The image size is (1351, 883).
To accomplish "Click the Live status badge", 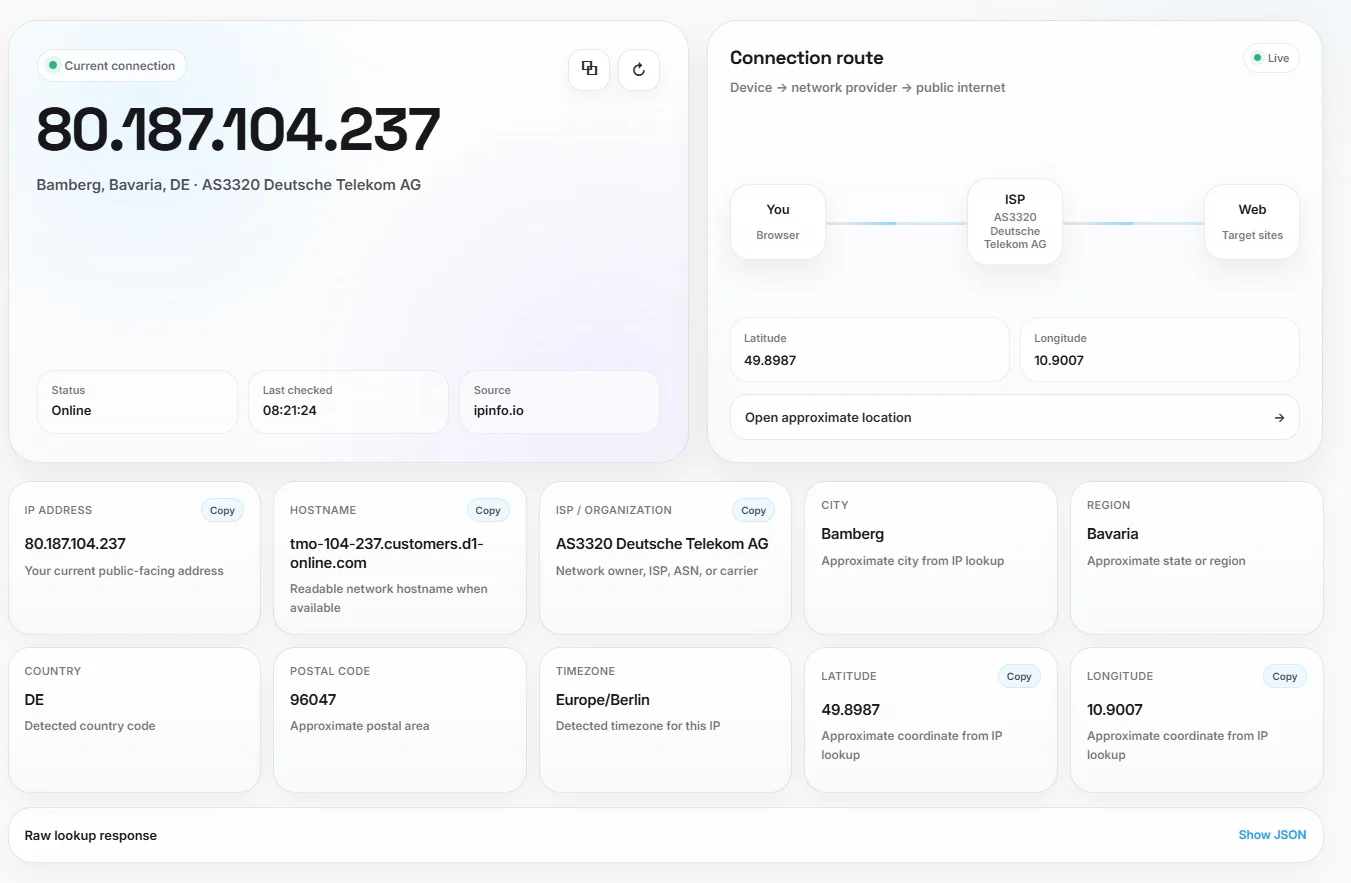I will pyautogui.click(x=1271, y=58).
